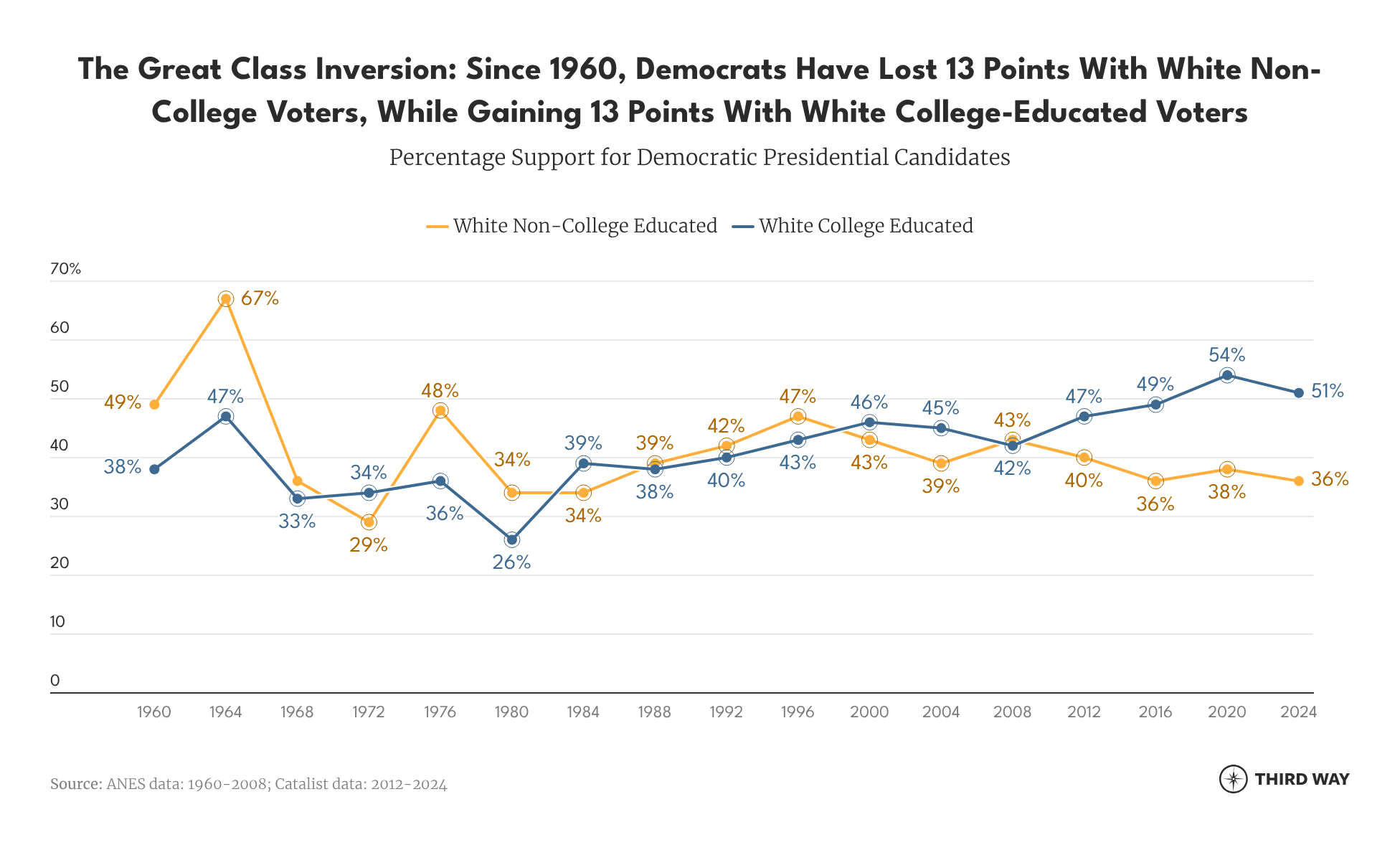Click the 54% blue data point in 2020
Image resolution: width=1400 pixels, height=845 pixels.
(x=1227, y=375)
